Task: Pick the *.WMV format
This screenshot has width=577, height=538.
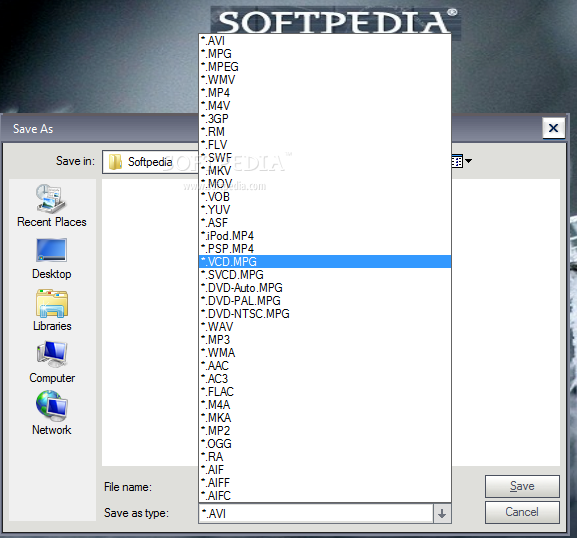Action: pos(325,79)
